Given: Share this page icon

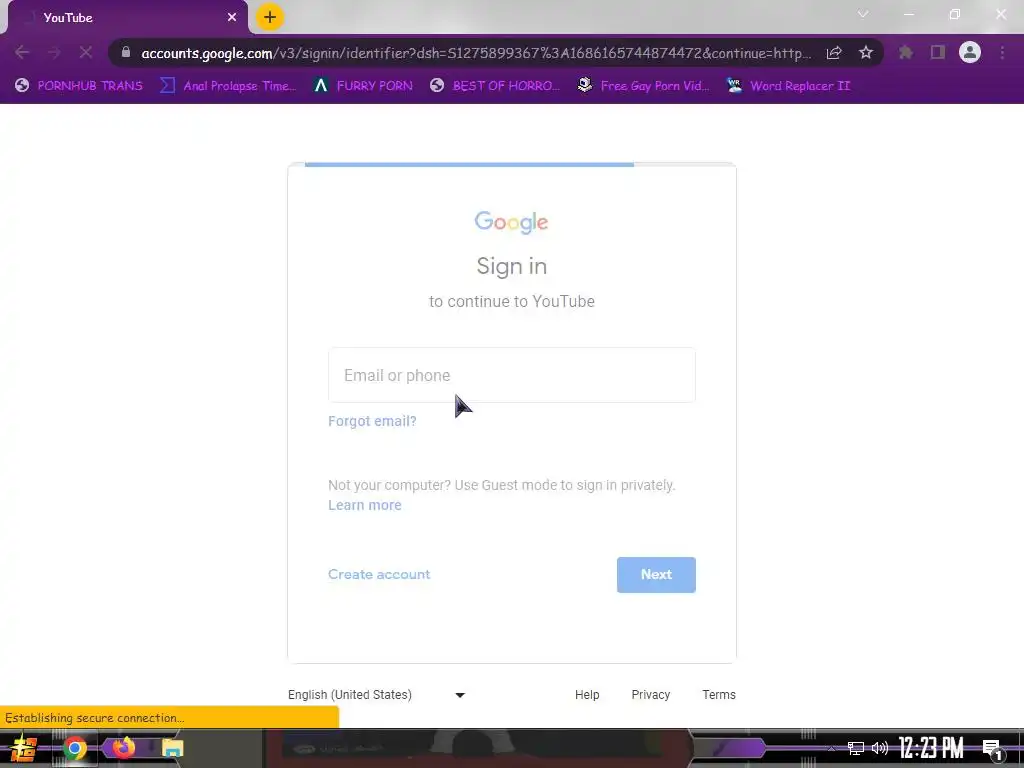Looking at the screenshot, I should tap(834, 53).
